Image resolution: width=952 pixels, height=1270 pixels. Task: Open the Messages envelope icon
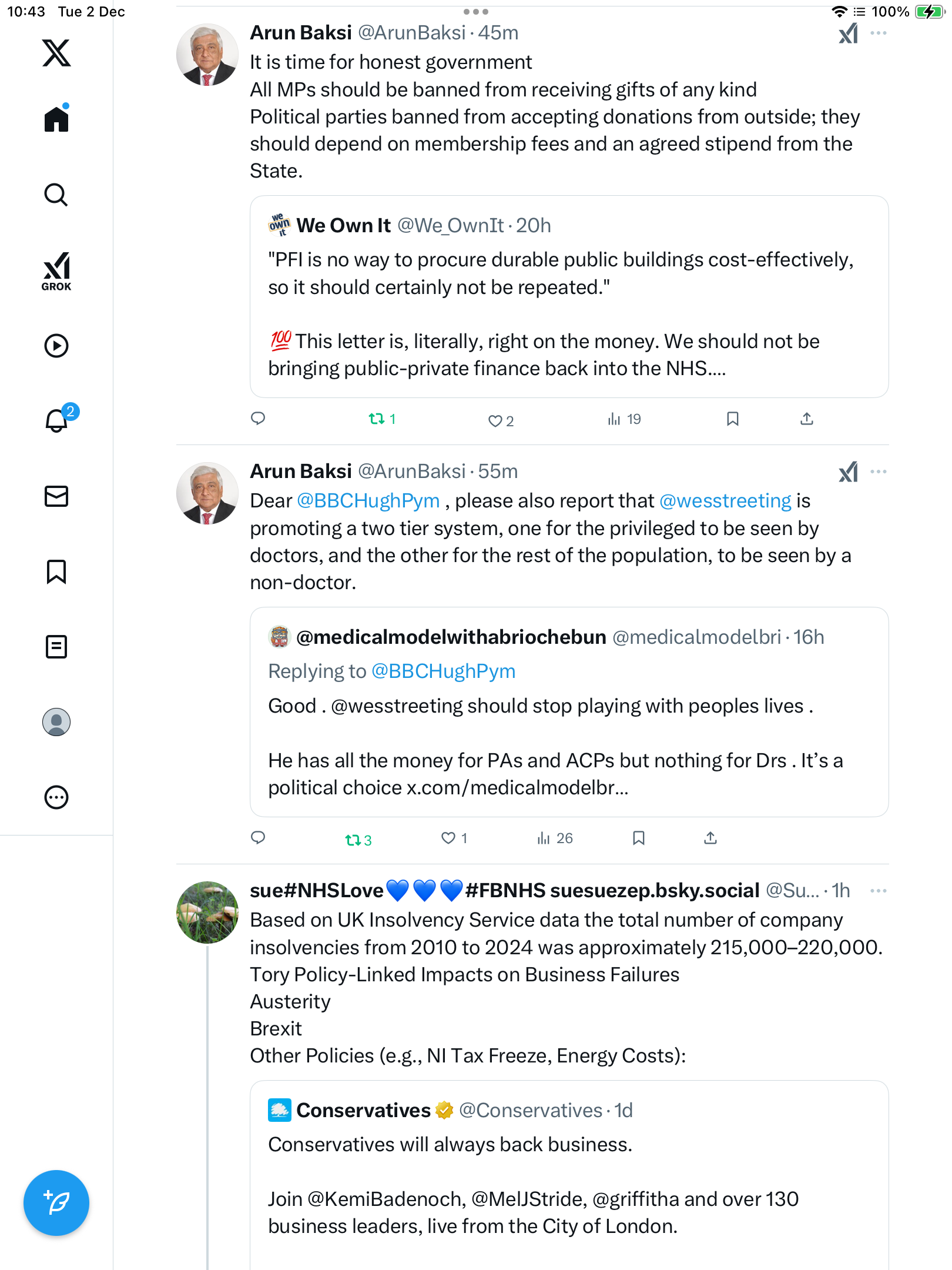(x=56, y=496)
